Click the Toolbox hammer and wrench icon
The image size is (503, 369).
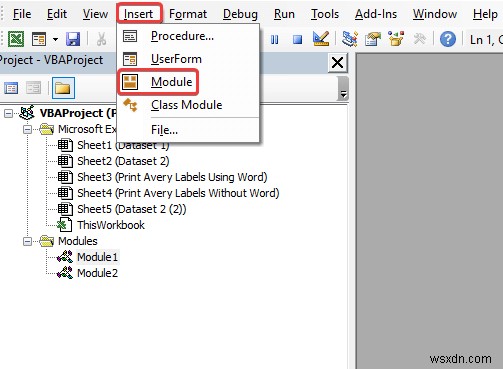pos(420,39)
